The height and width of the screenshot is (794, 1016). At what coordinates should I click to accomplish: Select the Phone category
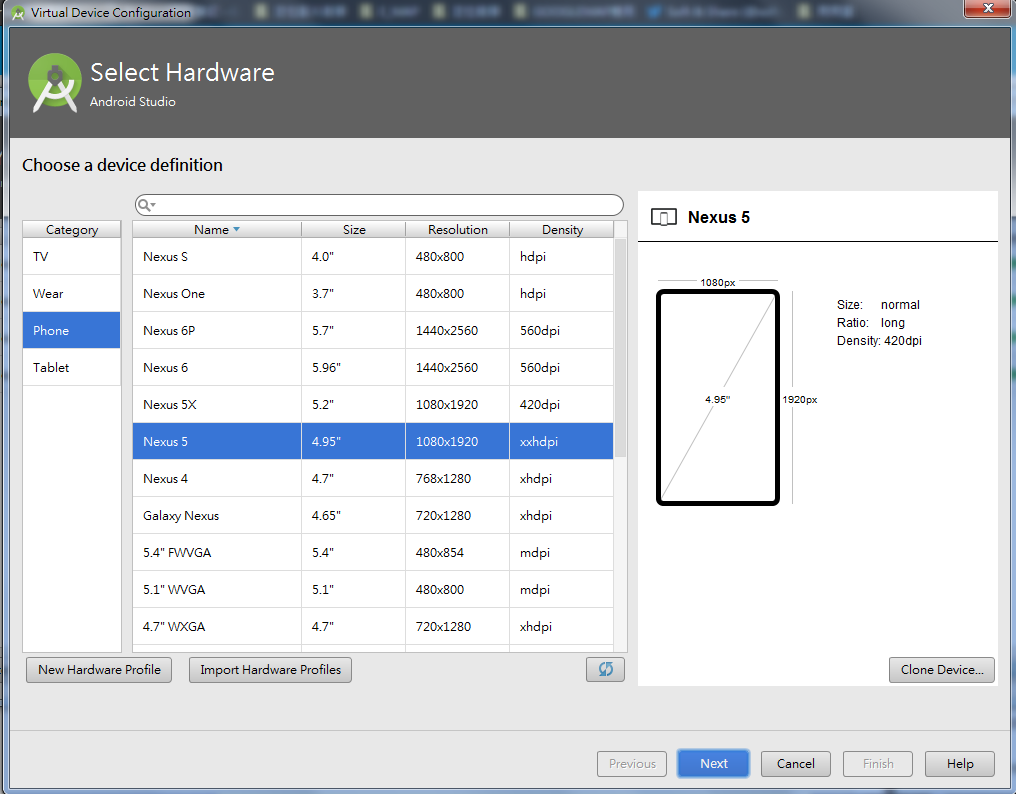click(72, 331)
